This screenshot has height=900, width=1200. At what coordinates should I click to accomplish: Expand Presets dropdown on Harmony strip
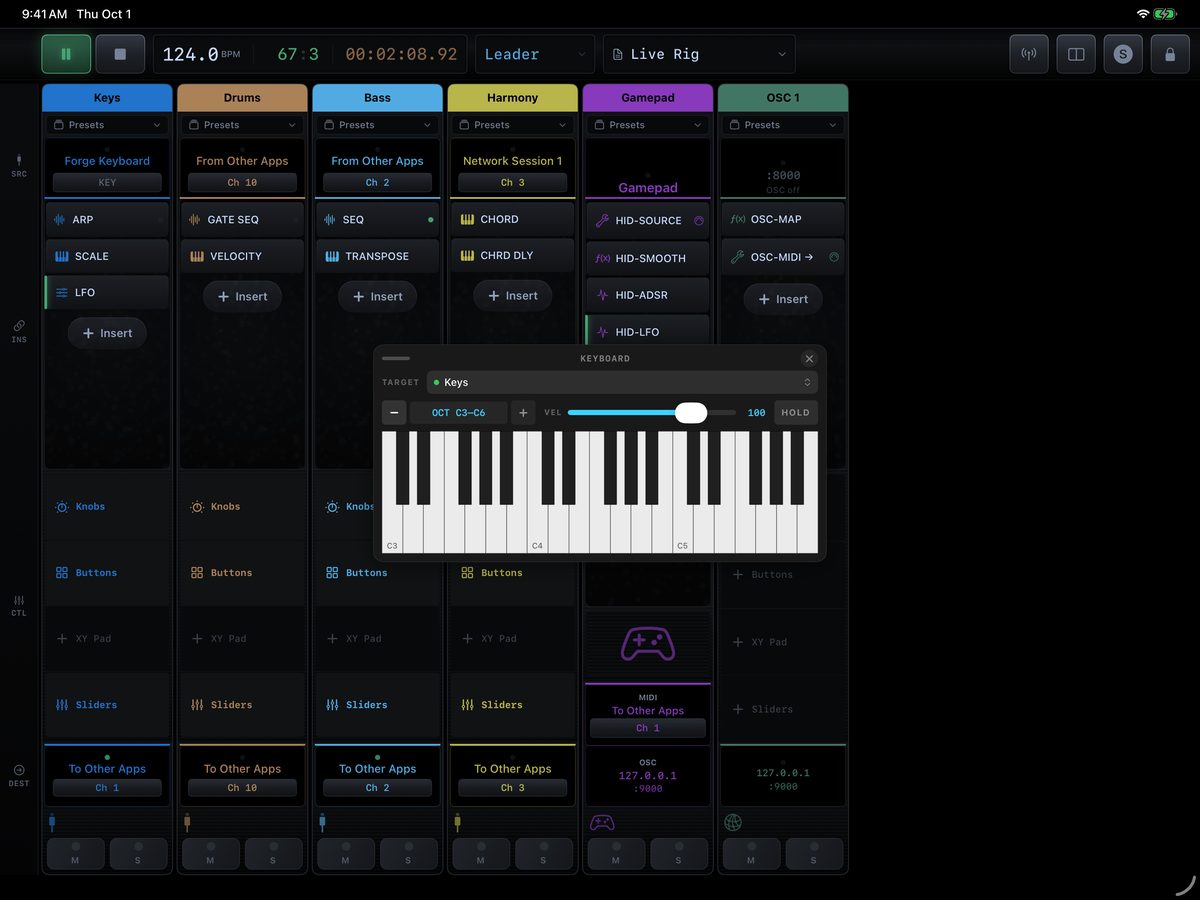512,125
